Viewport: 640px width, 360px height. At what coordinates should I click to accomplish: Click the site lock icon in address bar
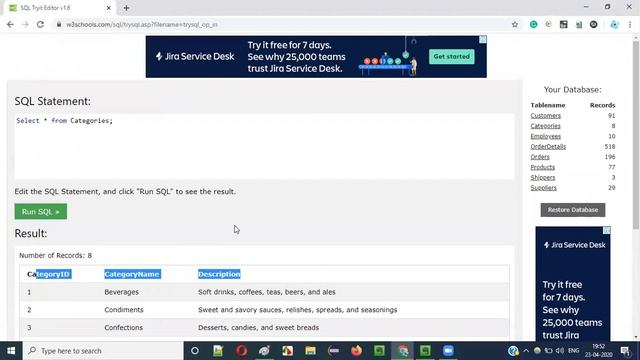point(59,24)
